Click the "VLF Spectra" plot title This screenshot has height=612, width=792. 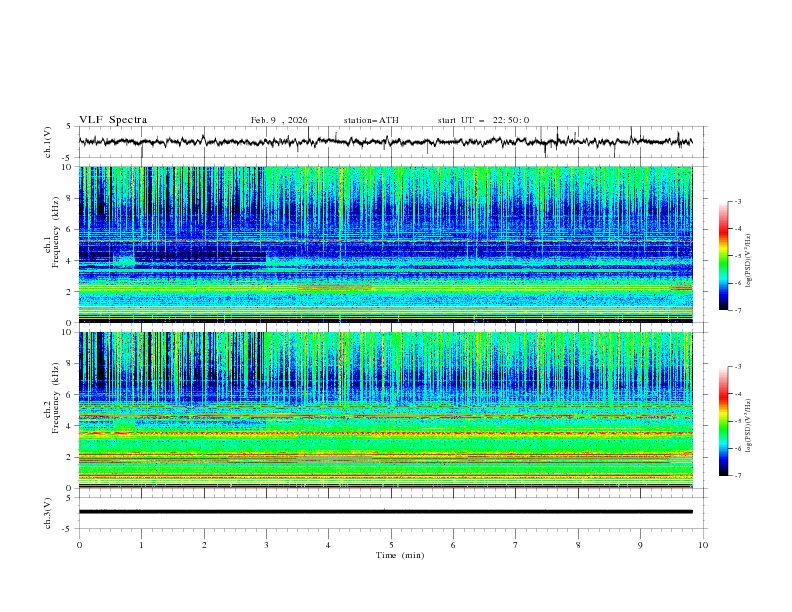pyautogui.click(x=113, y=120)
